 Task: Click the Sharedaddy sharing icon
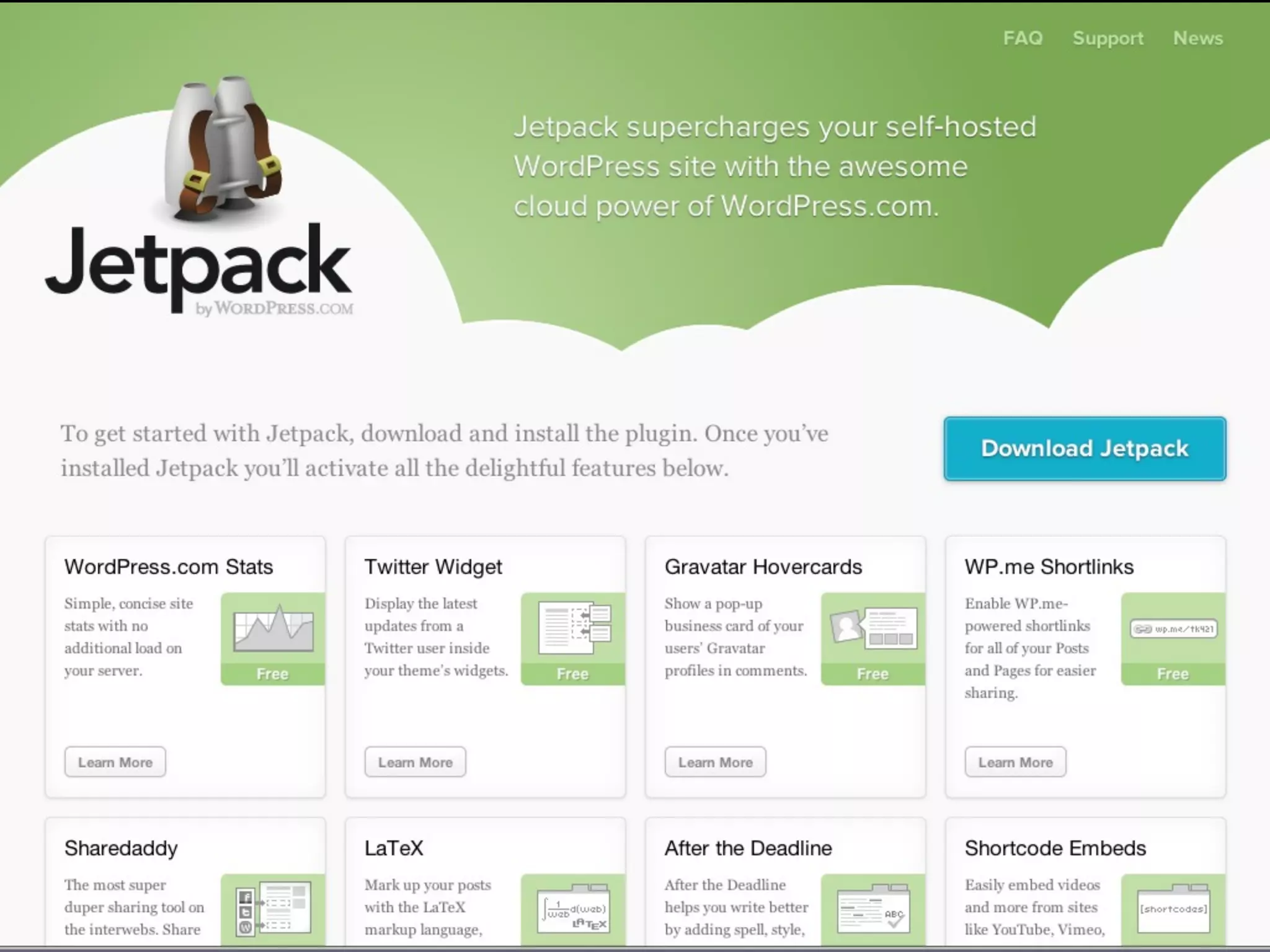[273, 910]
